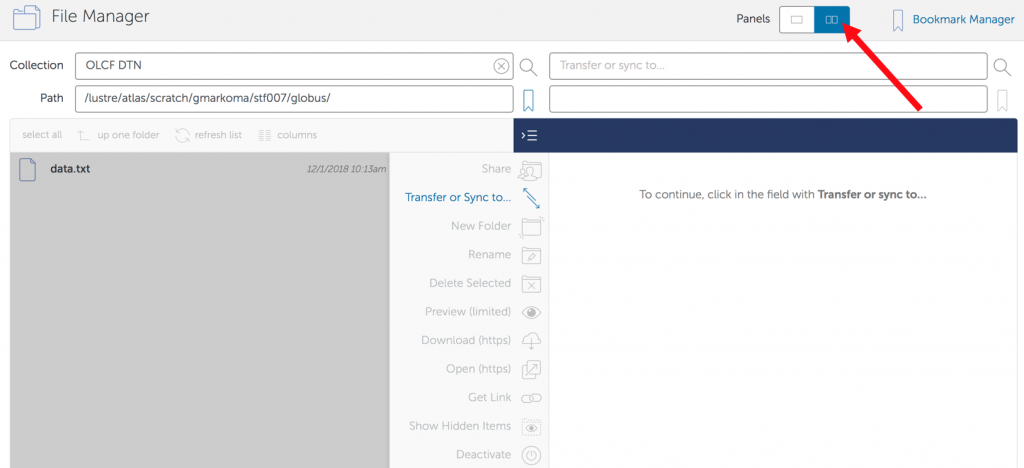Viewport: 1024px width, 468px height.
Task: Click the right panel search icon
Action: [1002, 67]
